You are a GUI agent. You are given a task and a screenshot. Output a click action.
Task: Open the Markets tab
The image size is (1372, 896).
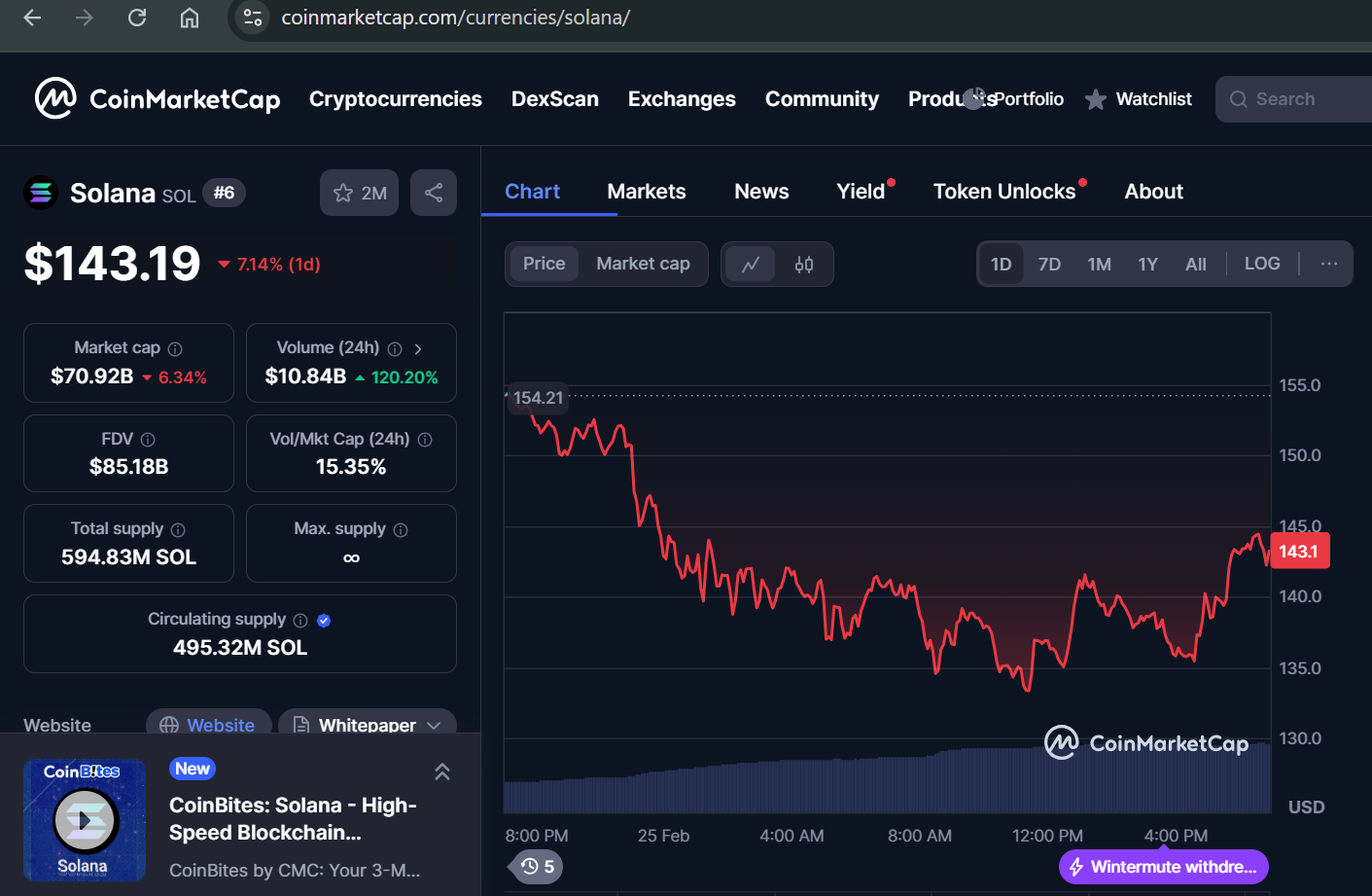click(x=646, y=192)
